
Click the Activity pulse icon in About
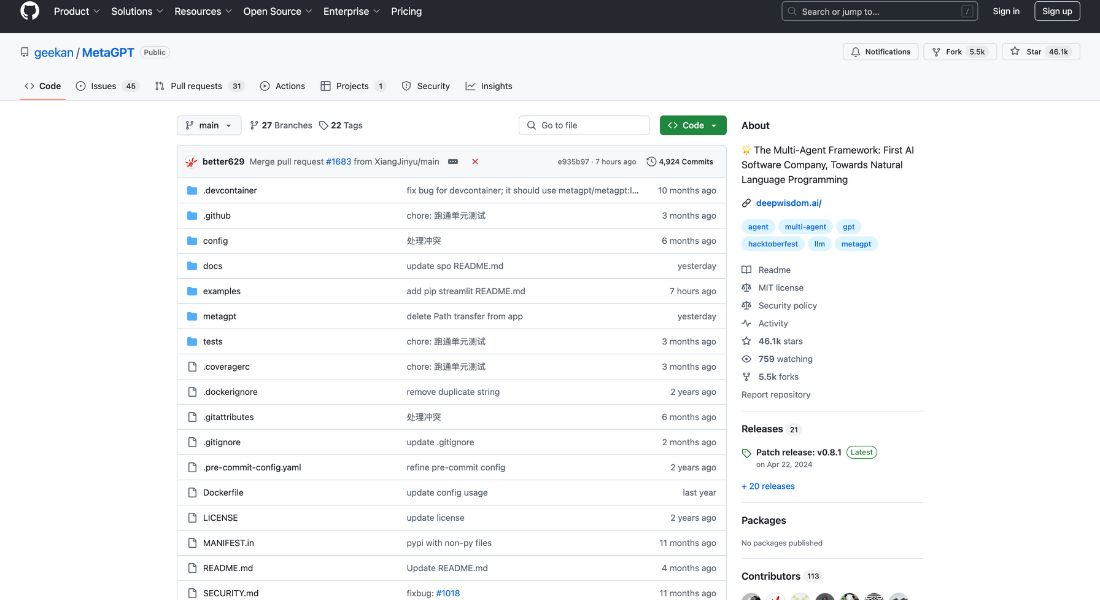coord(745,323)
